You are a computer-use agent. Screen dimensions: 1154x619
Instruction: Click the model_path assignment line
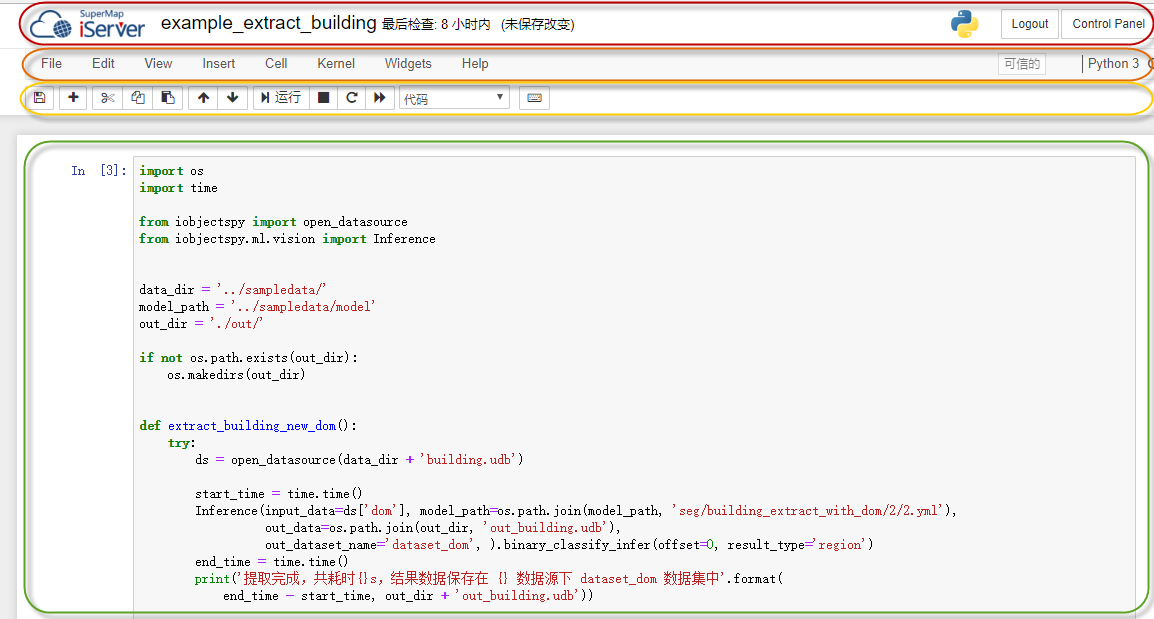point(257,306)
